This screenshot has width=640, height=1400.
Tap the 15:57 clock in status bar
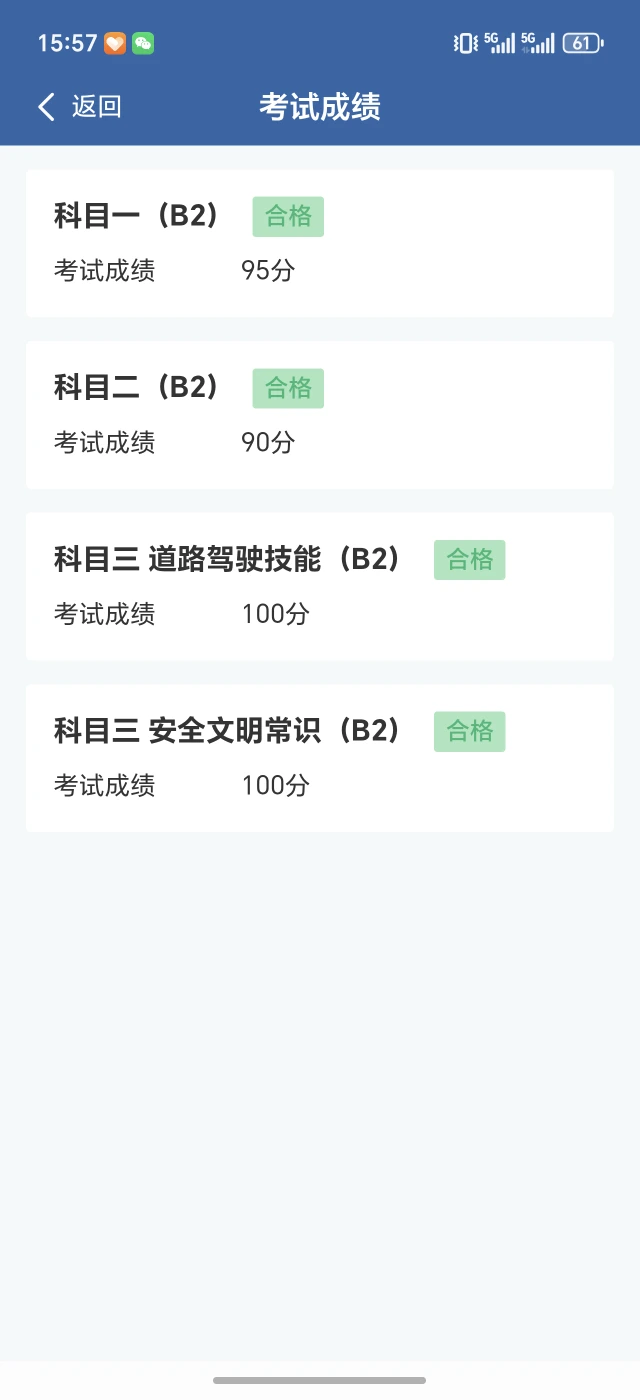67,43
